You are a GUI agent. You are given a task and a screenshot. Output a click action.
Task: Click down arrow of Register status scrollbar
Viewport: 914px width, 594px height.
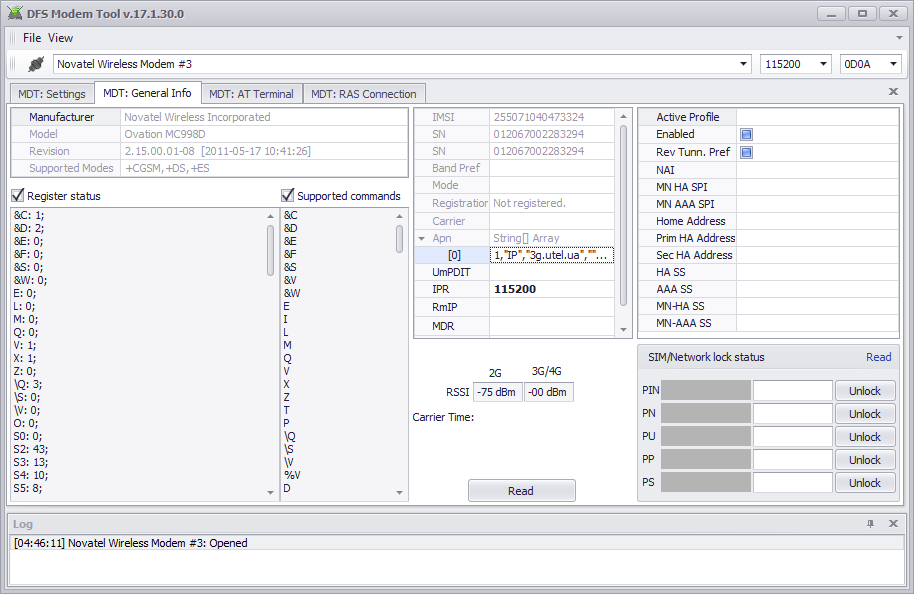270,493
